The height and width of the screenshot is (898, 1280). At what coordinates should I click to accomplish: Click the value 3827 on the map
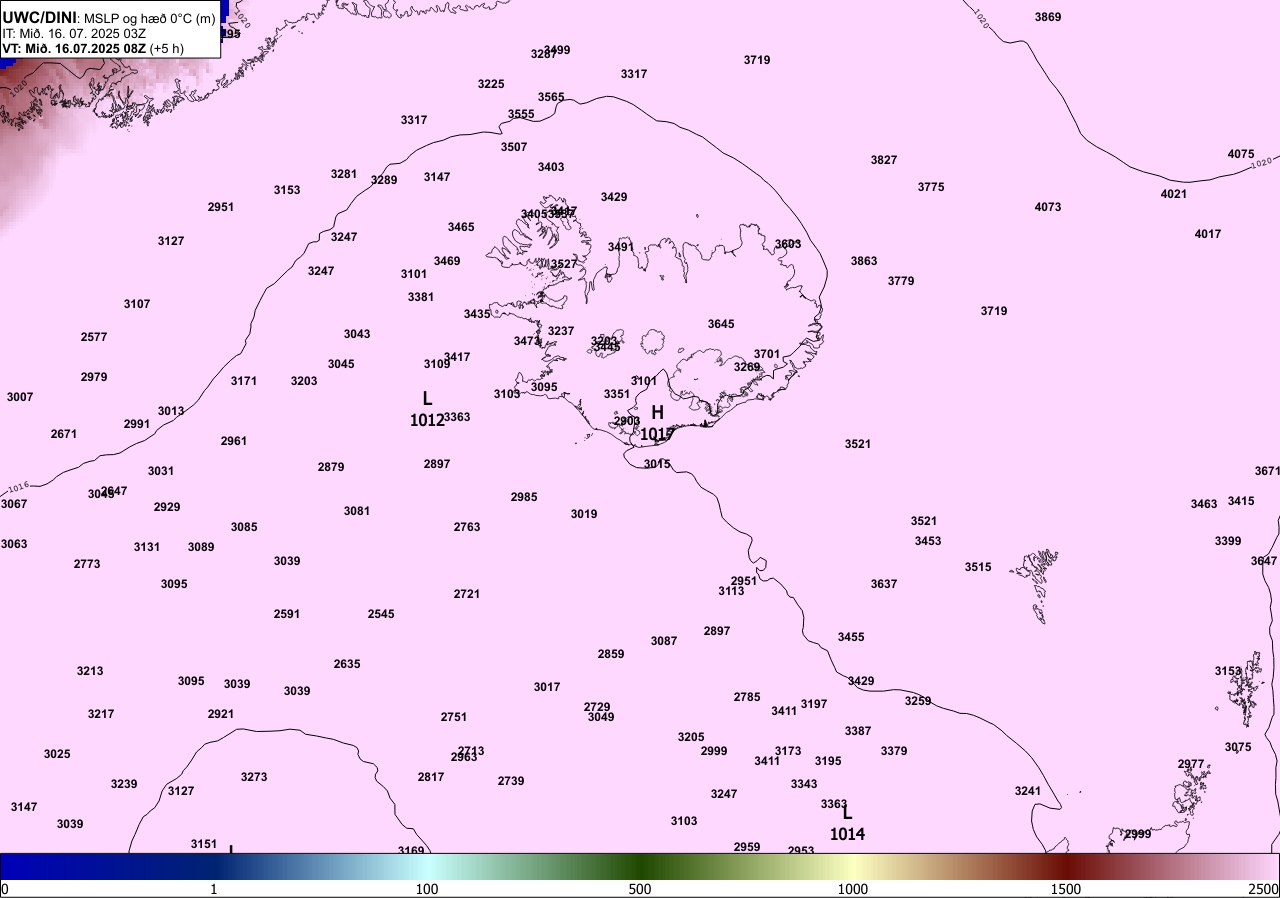[884, 160]
